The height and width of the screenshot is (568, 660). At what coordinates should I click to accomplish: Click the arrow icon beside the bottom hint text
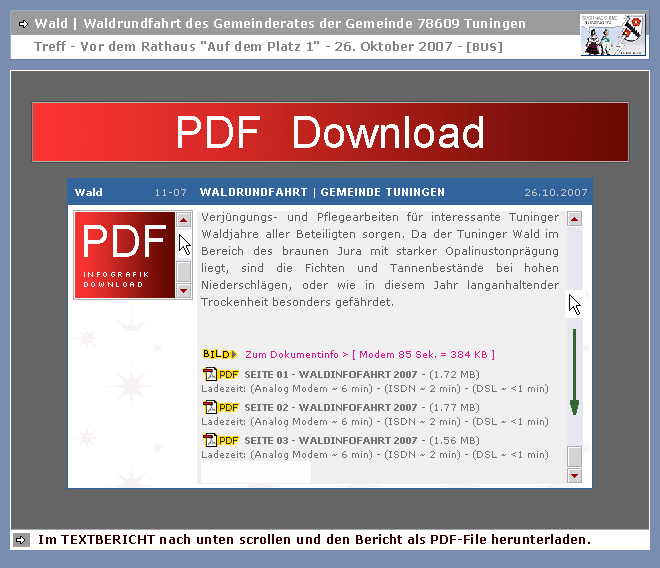pyautogui.click(x=22, y=540)
